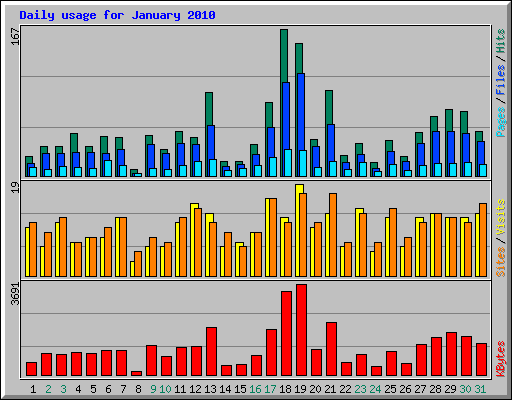The height and width of the screenshot is (400, 512).
Task: Click day label '6' on the x-axis
Action: pos(108,389)
